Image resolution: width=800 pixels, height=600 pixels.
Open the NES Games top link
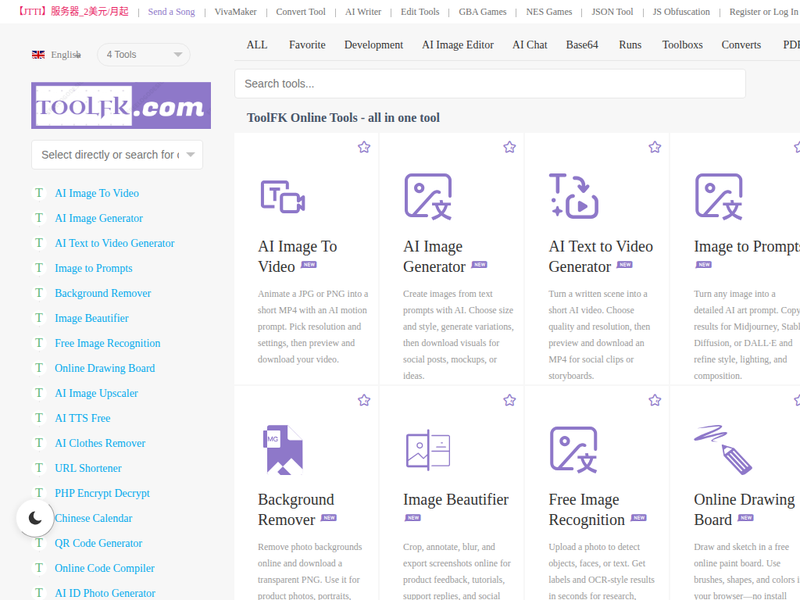549,12
